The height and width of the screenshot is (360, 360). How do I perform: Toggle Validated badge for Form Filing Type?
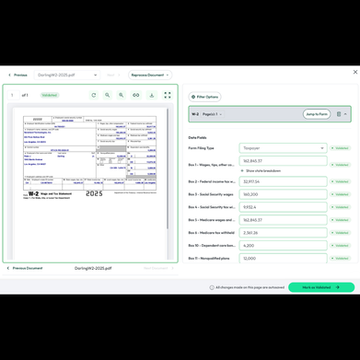(340, 148)
